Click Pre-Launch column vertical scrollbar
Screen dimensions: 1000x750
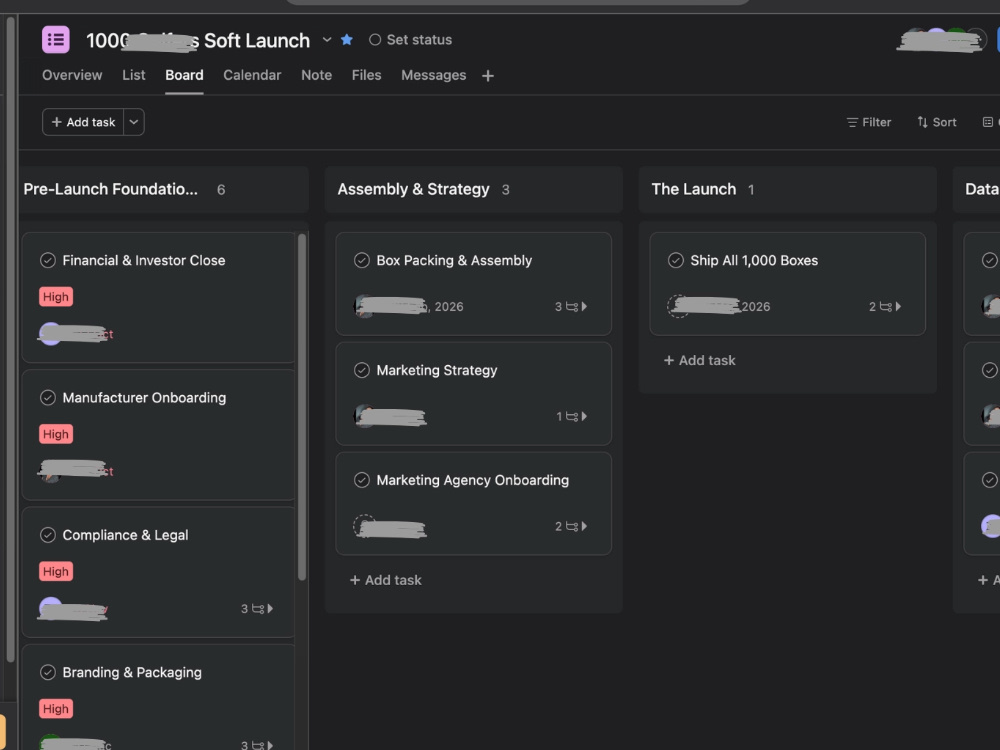[x=302, y=407]
